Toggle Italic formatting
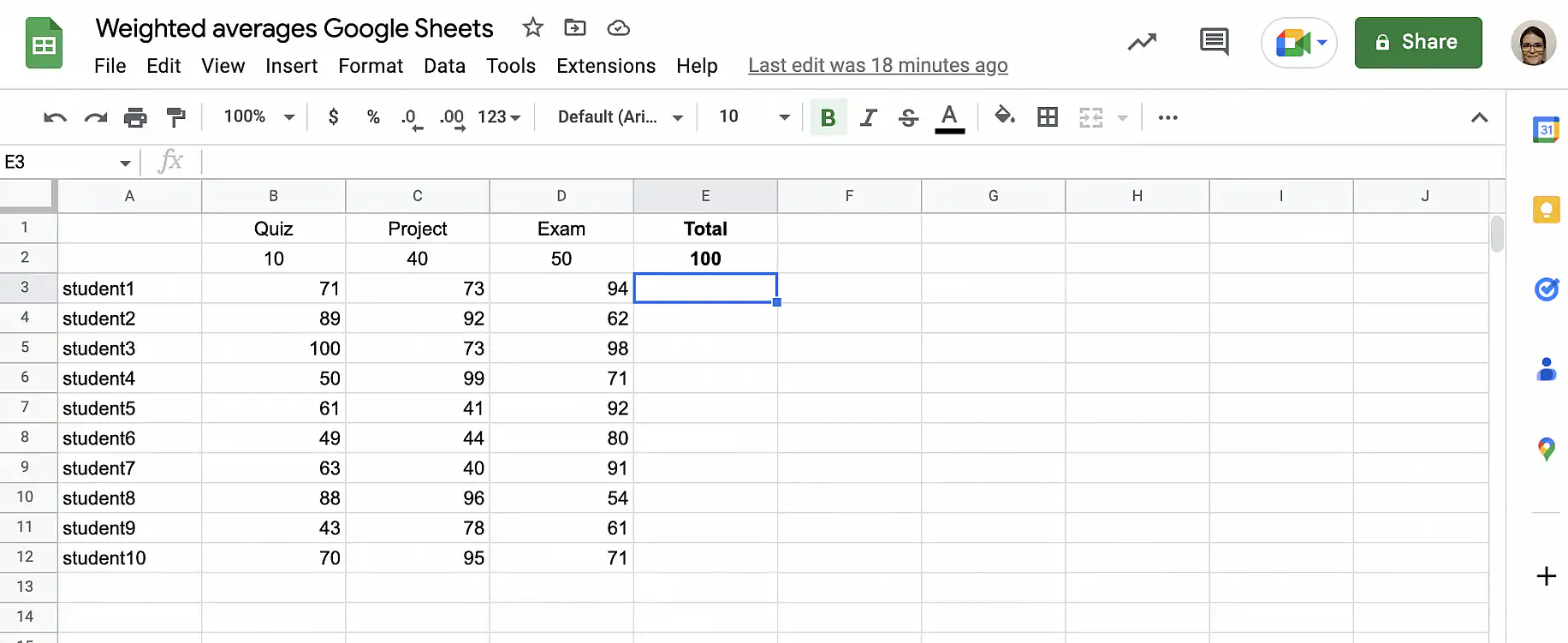 869,117
